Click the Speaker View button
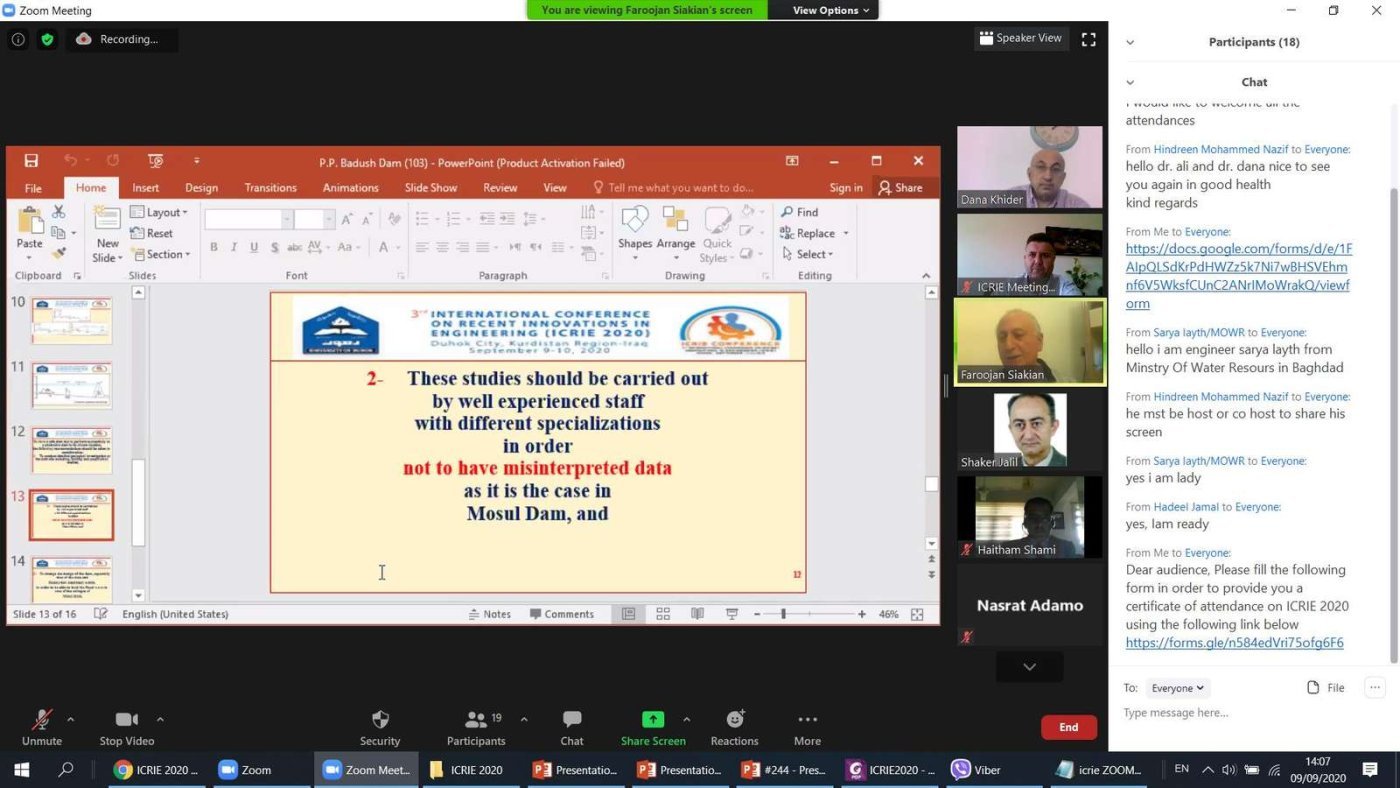1400x788 pixels. [1021, 38]
